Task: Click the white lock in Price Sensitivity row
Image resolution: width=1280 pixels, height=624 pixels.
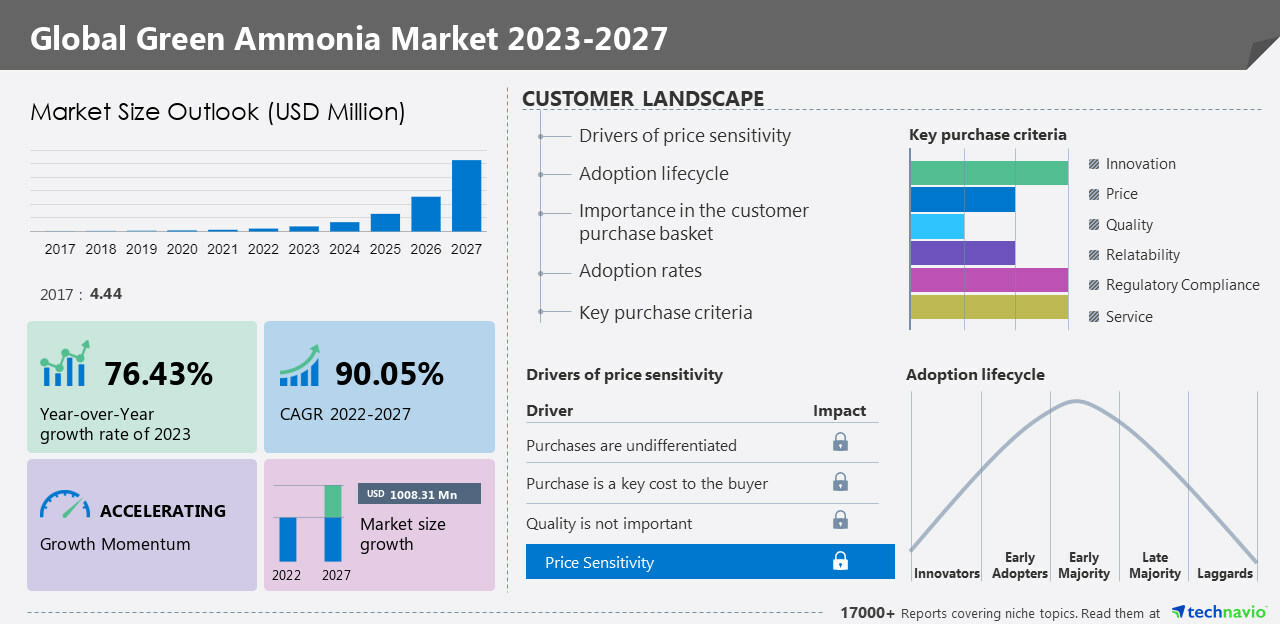Action: [x=840, y=561]
